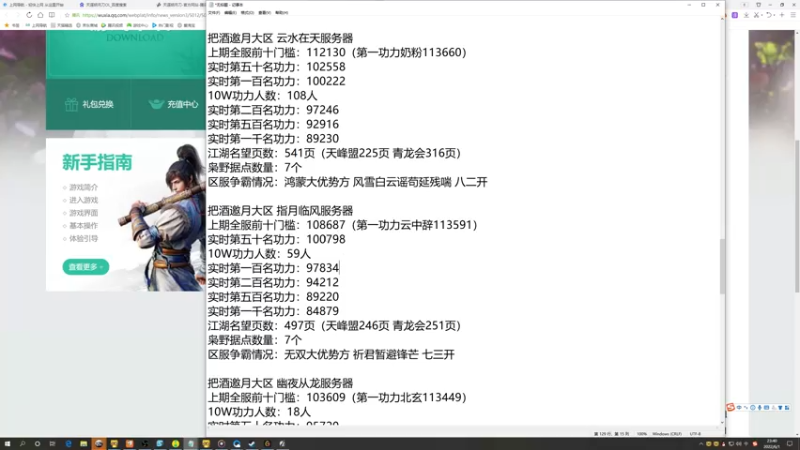
Task: Click Notepad scrollbar down arrow
Action: coord(722,422)
